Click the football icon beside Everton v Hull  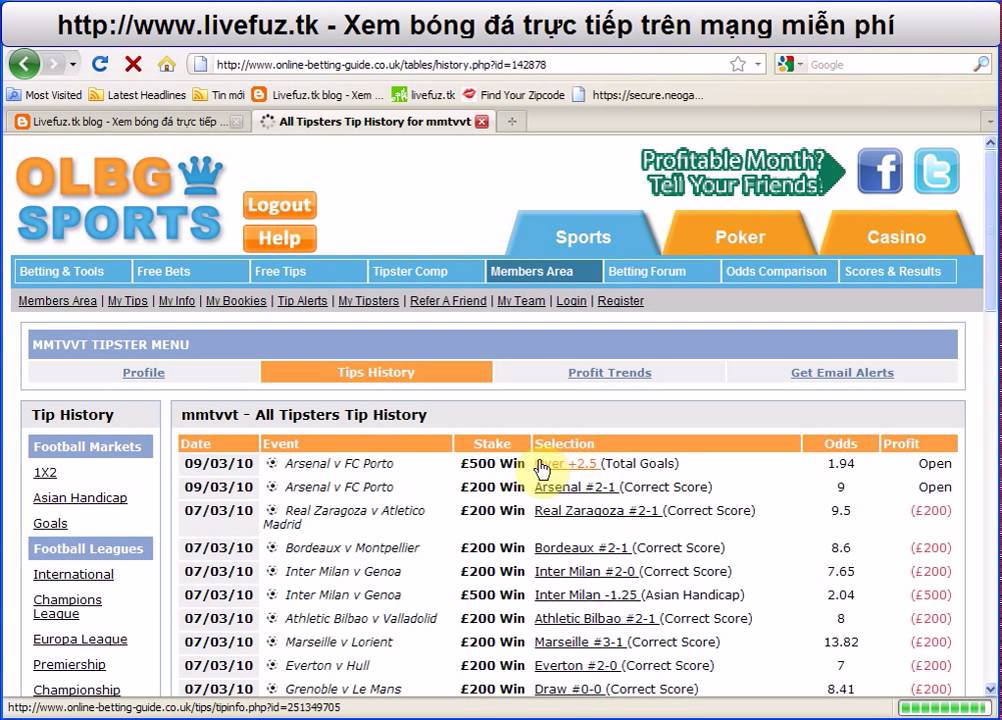click(272, 665)
